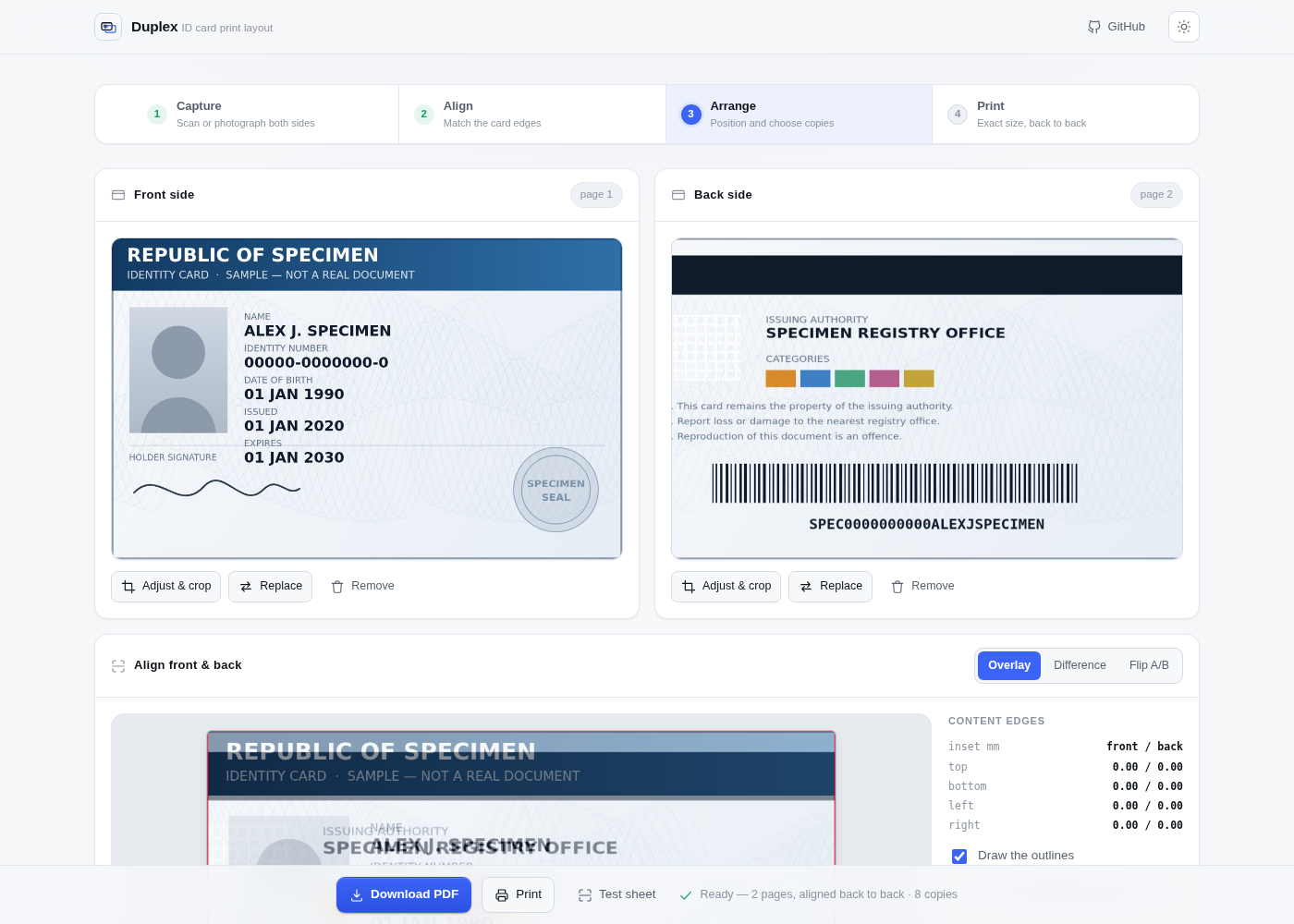This screenshot has height=924, width=1294.
Task: Remove the back side image
Action: 922,587
